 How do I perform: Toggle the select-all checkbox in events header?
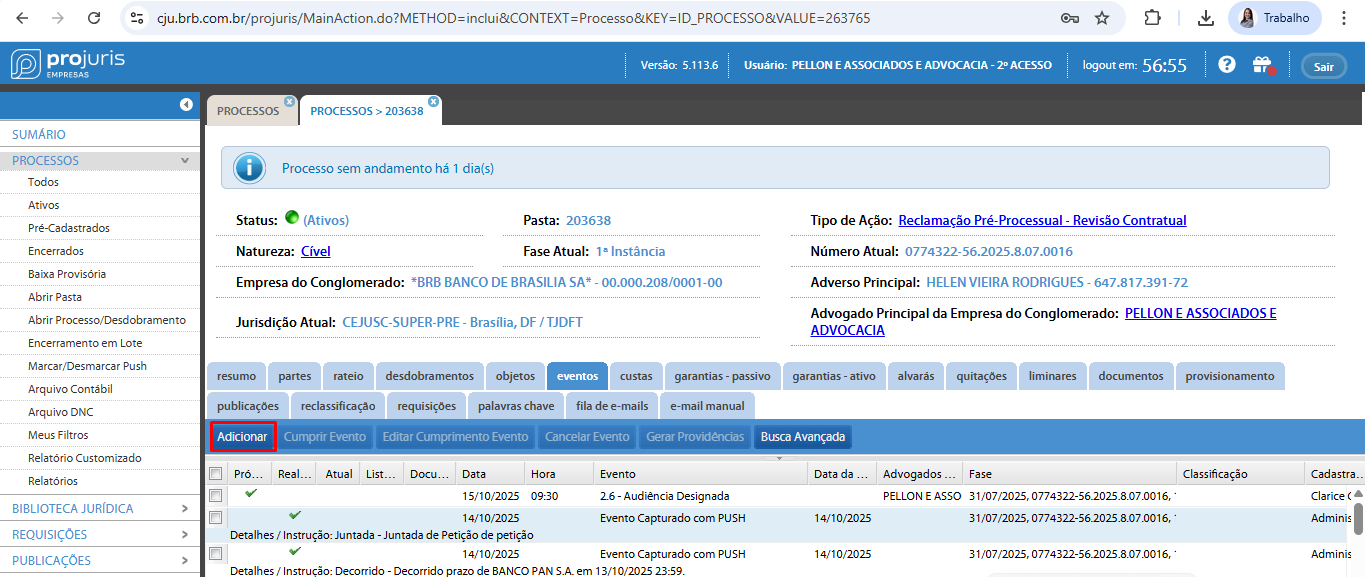point(215,474)
